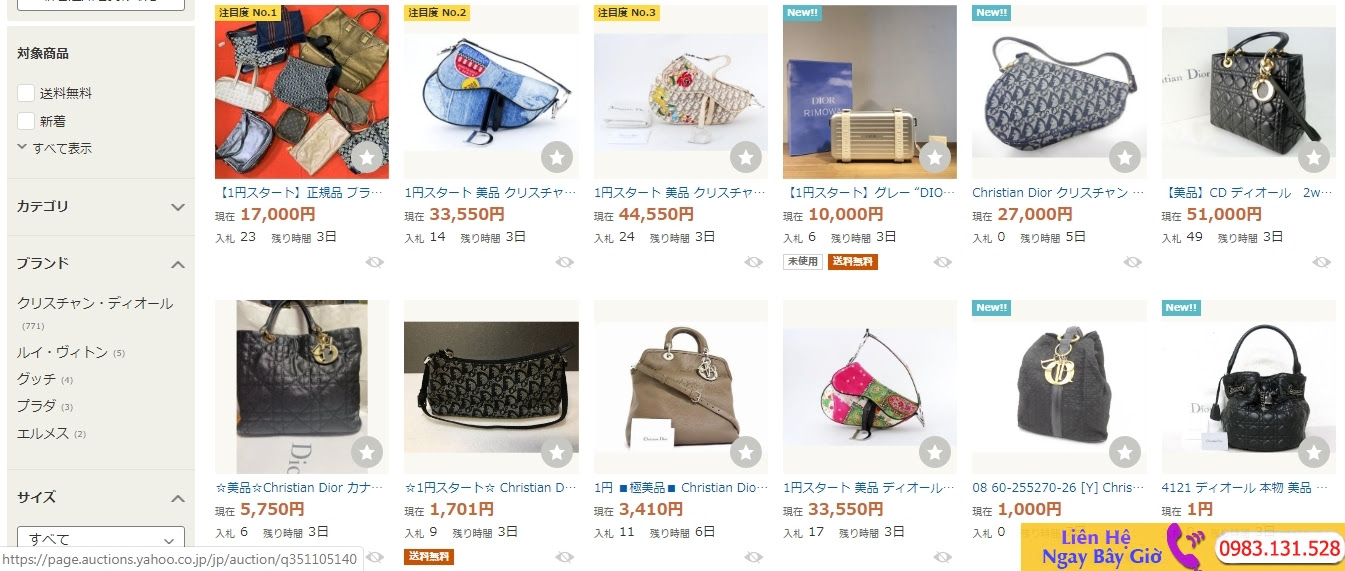Star the 1円 black drawstring bag
Image resolution: width=1345 pixels, height=571 pixels.
(x=1314, y=452)
